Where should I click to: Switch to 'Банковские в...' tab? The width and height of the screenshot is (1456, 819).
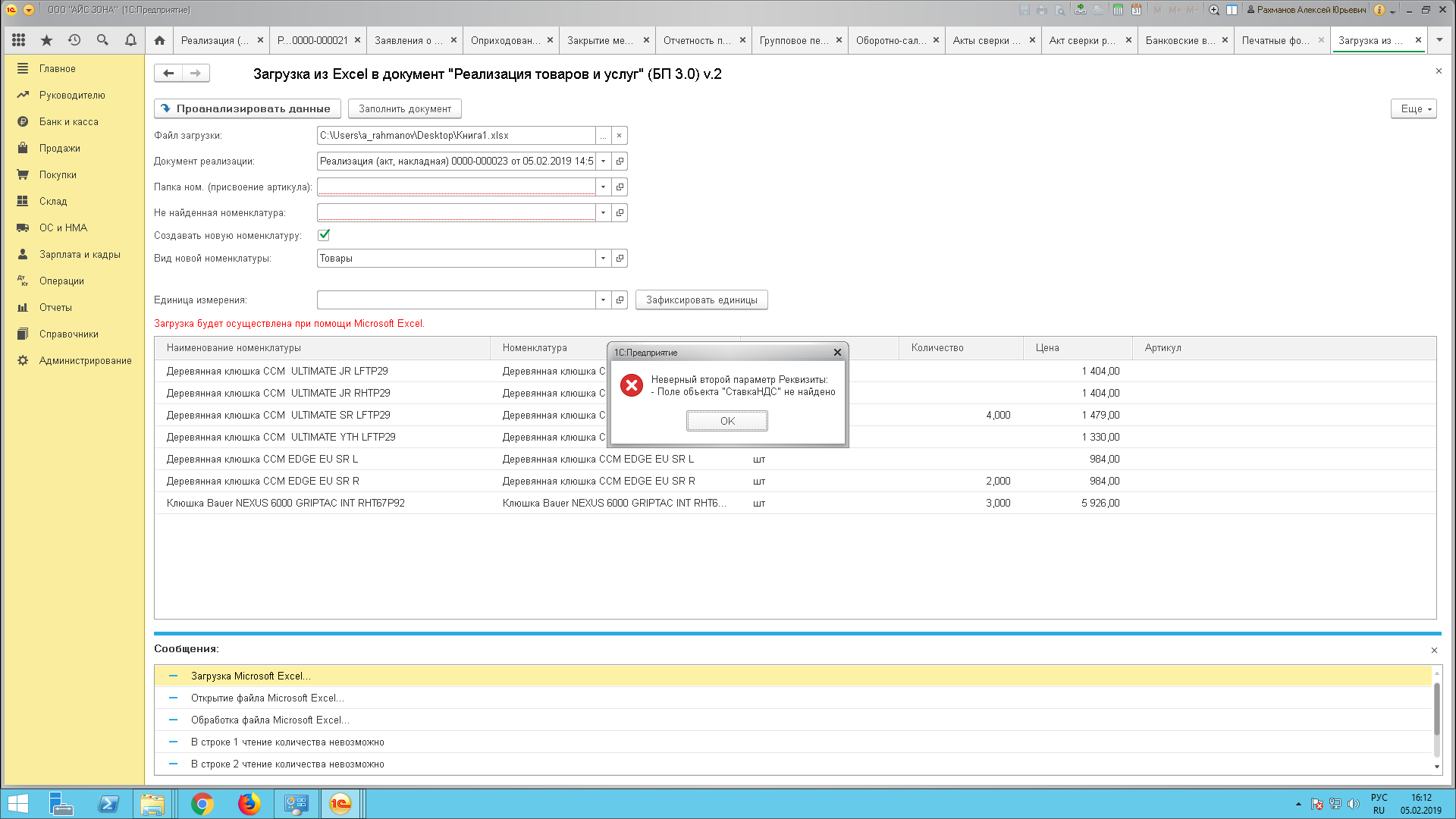pyautogui.click(x=1180, y=40)
